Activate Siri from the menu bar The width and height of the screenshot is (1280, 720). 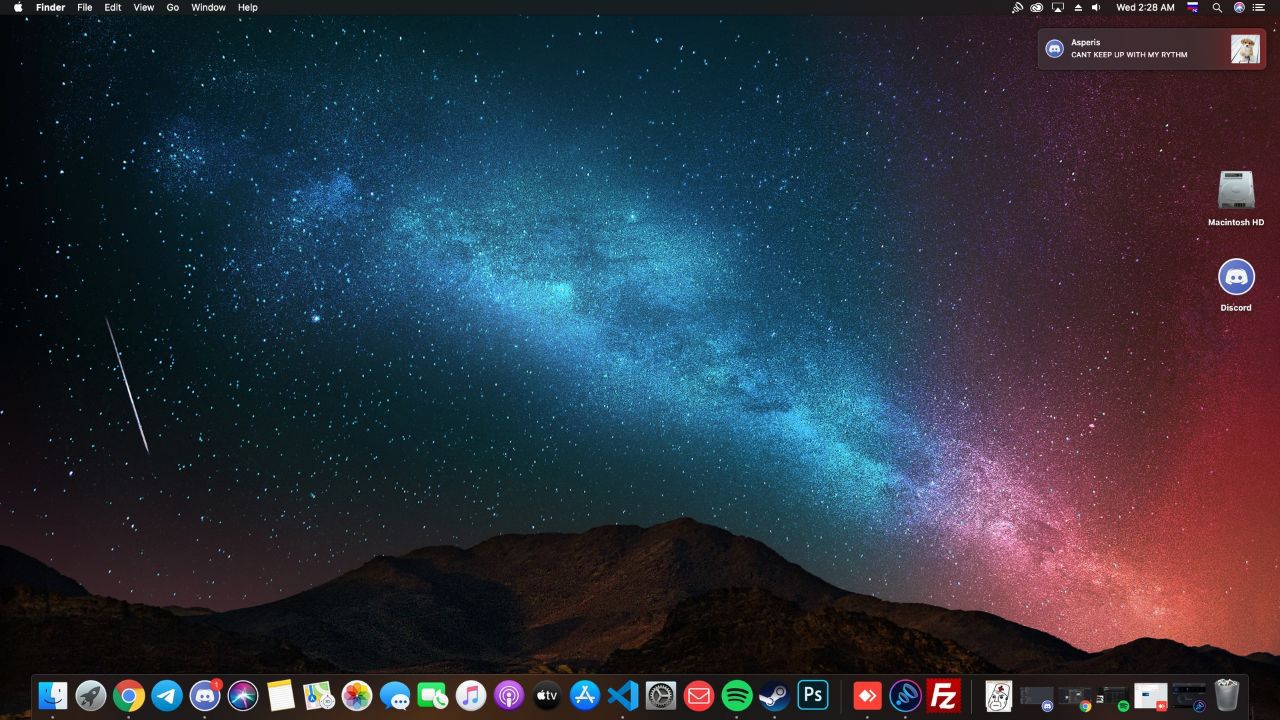coord(1239,7)
